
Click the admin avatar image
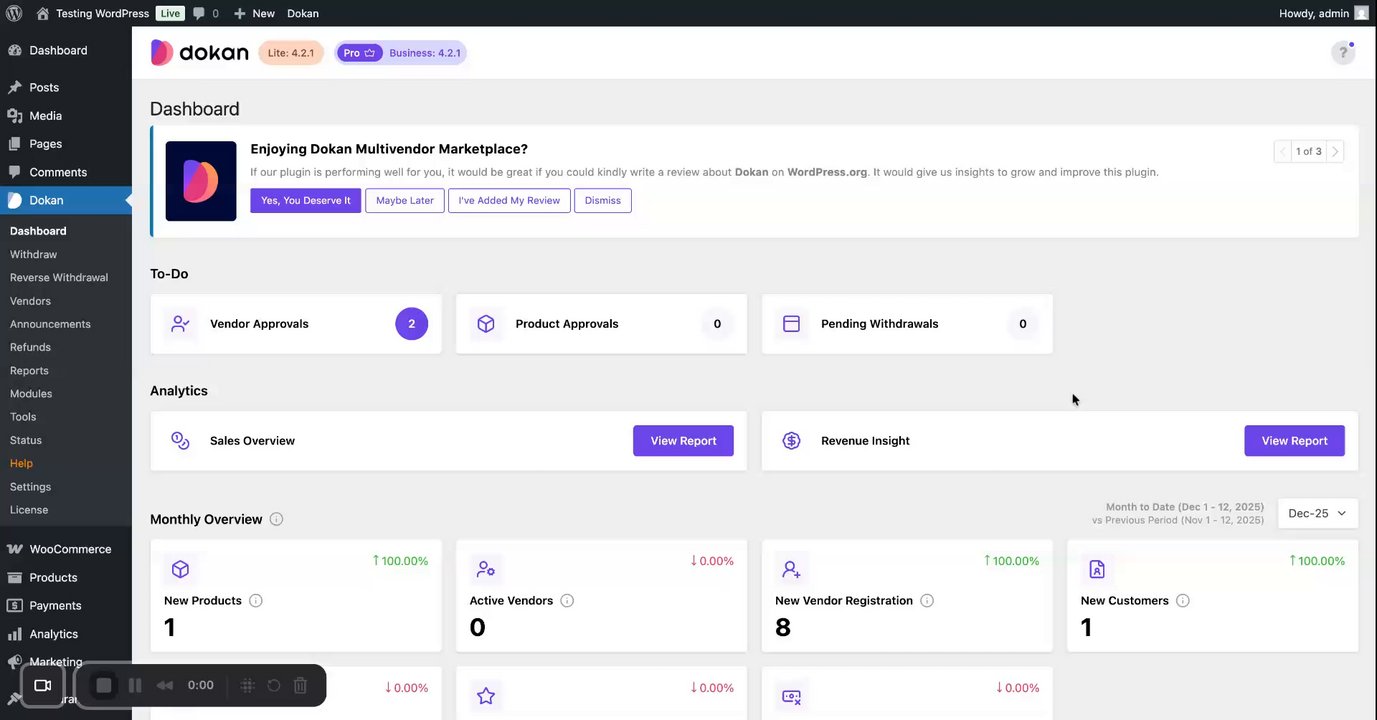[x=1361, y=13]
